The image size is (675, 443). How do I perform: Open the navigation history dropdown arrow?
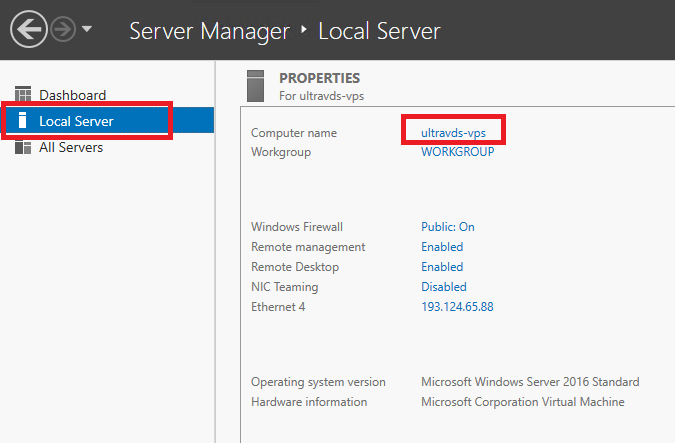point(87,29)
